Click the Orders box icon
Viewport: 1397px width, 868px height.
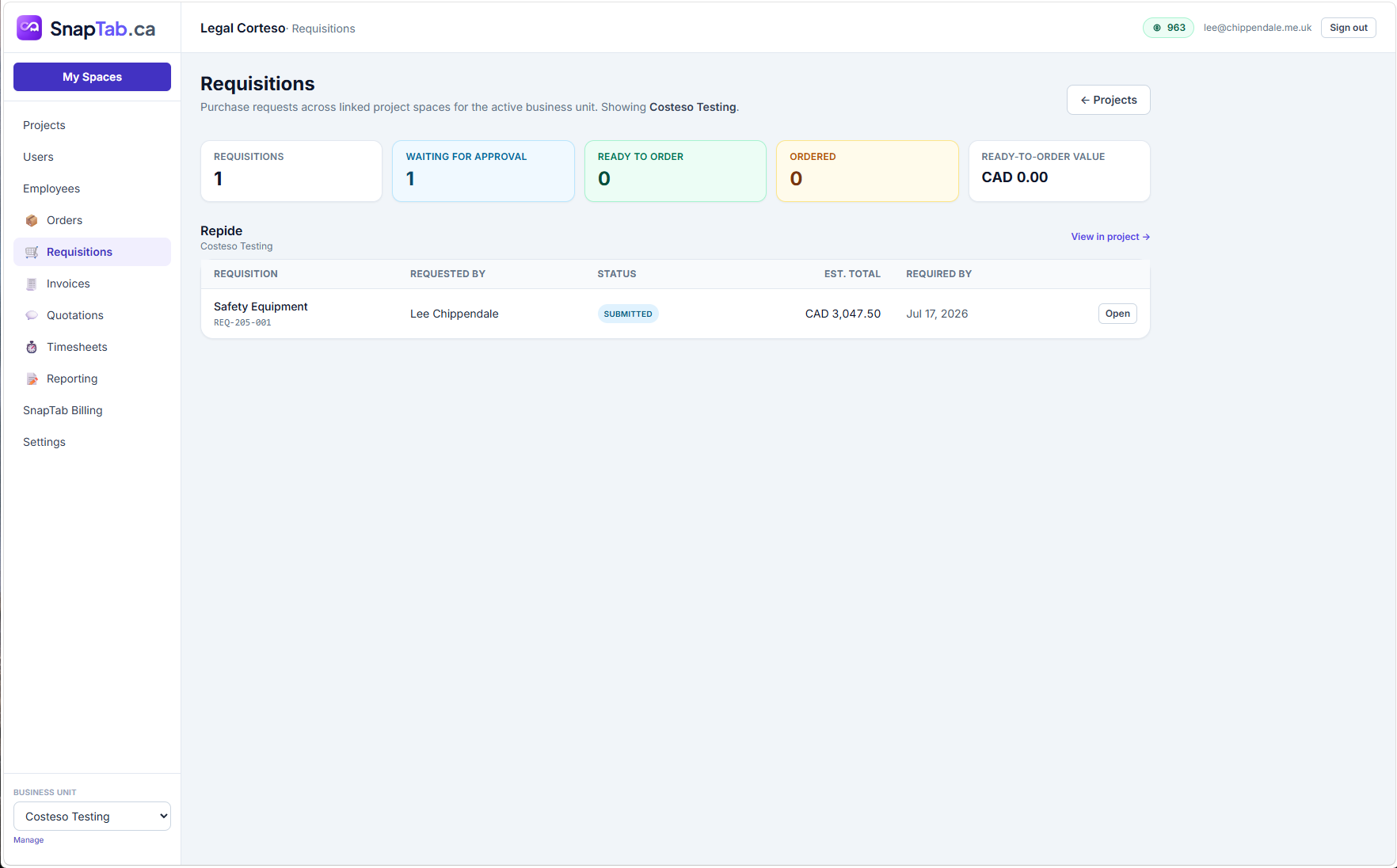pyautogui.click(x=32, y=220)
